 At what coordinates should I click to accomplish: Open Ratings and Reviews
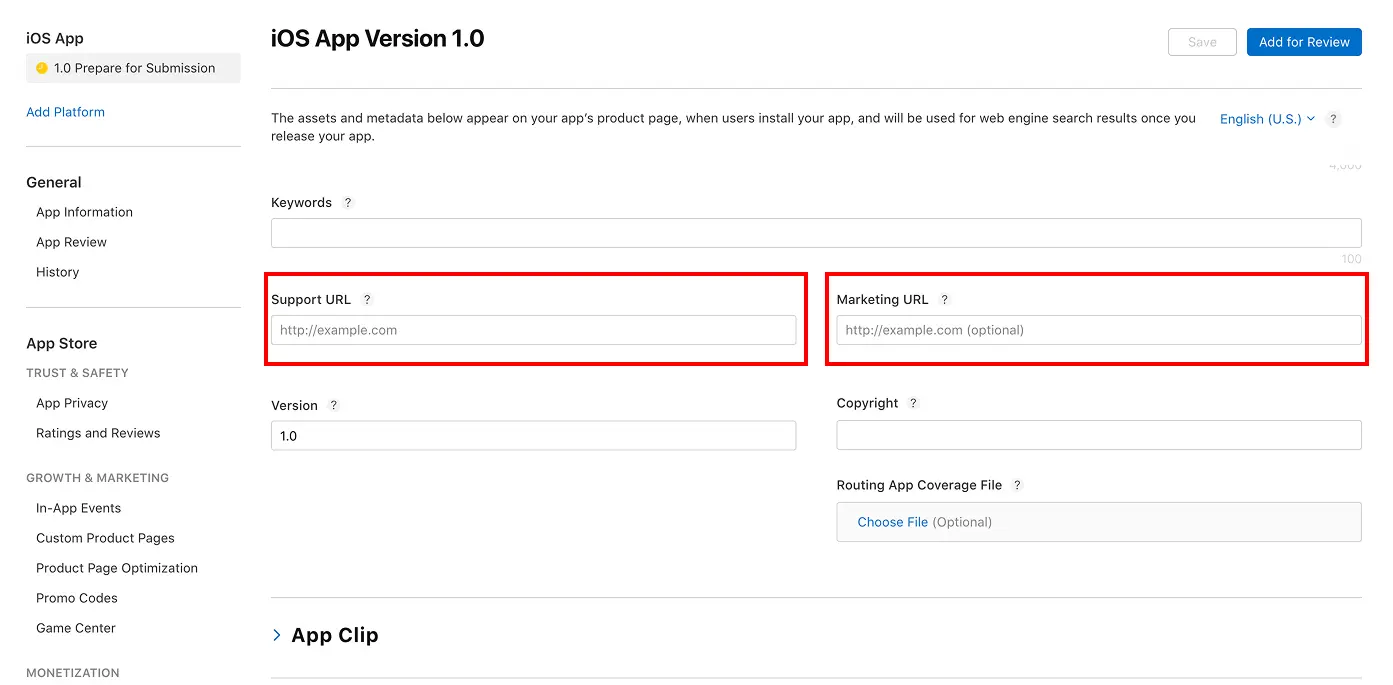point(98,433)
